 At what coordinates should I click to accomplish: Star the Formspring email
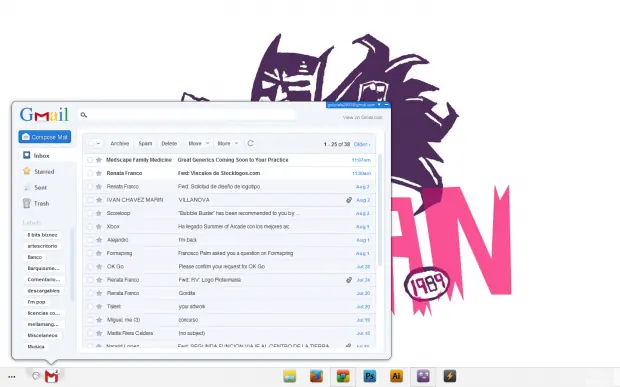(99, 253)
